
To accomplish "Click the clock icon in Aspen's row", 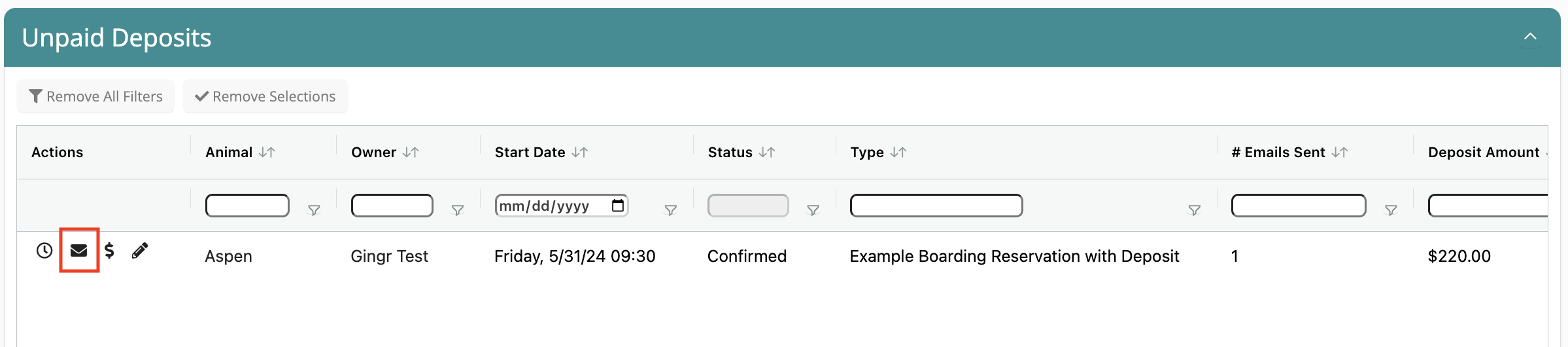I will 44,250.
